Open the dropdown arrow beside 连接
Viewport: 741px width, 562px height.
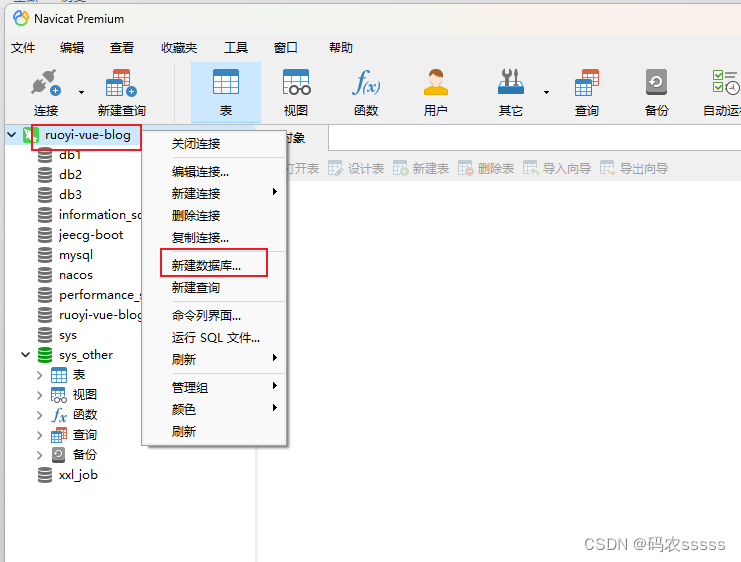[81, 92]
